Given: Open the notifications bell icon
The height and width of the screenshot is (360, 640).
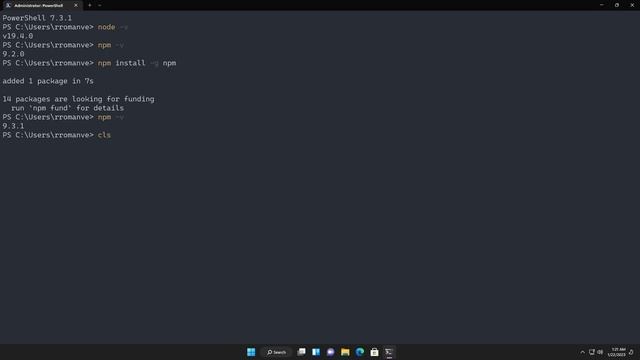Looking at the screenshot, I should point(631,352).
